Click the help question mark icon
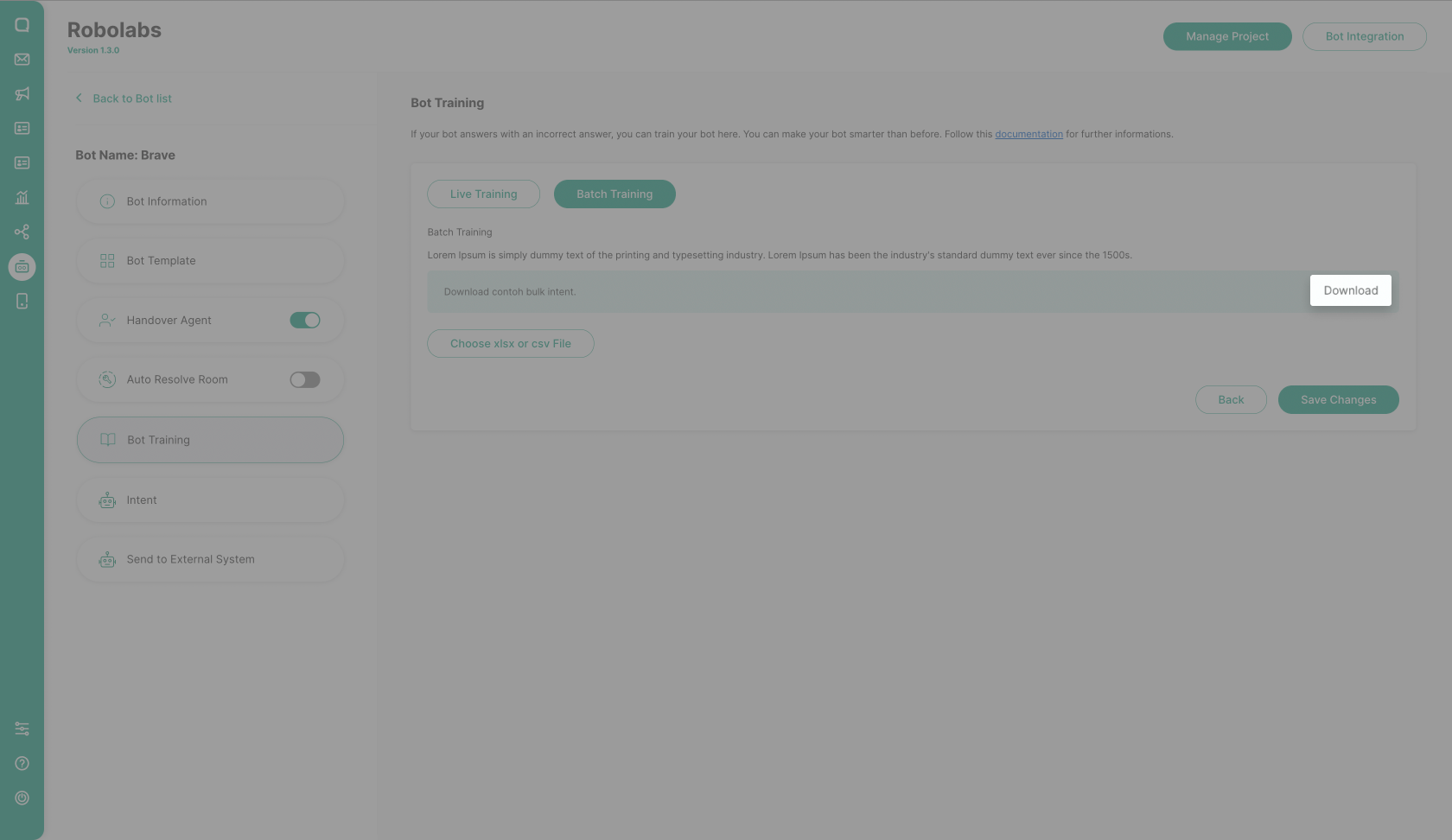Image resolution: width=1452 pixels, height=840 pixels. click(22, 763)
